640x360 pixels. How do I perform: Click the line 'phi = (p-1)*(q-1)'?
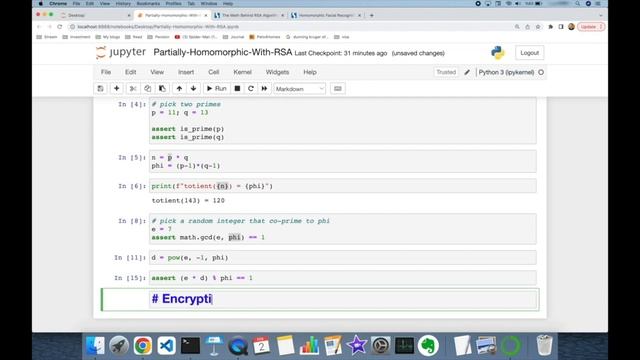pos(186,166)
